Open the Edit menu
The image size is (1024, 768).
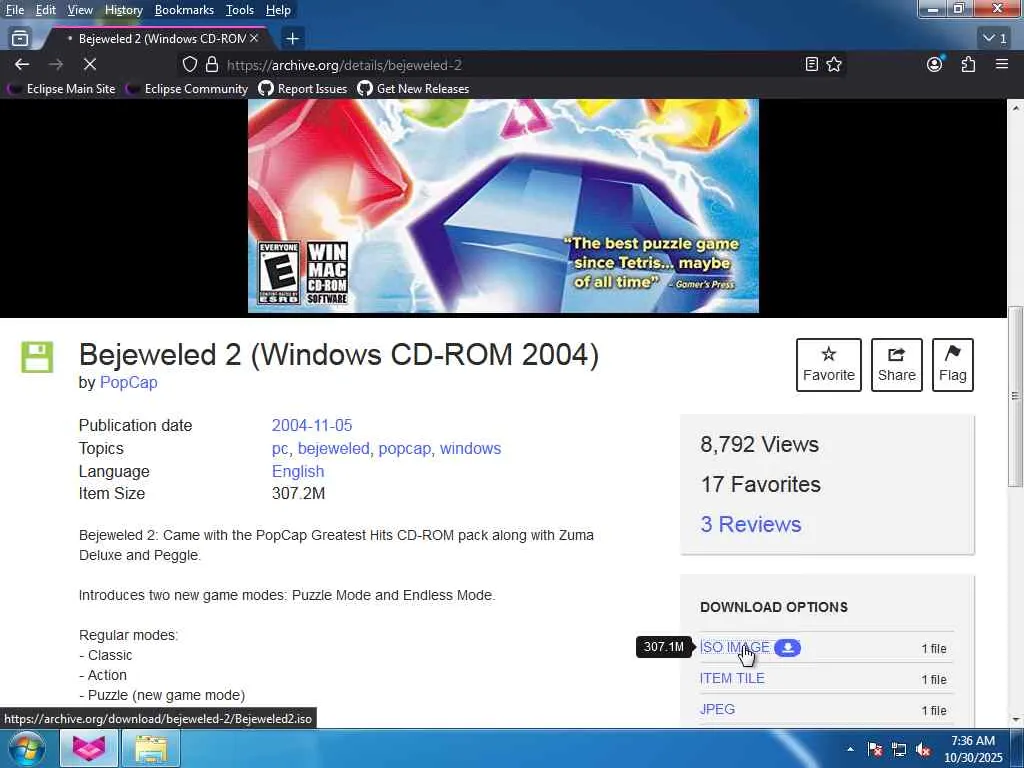click(x=46, y=10)
